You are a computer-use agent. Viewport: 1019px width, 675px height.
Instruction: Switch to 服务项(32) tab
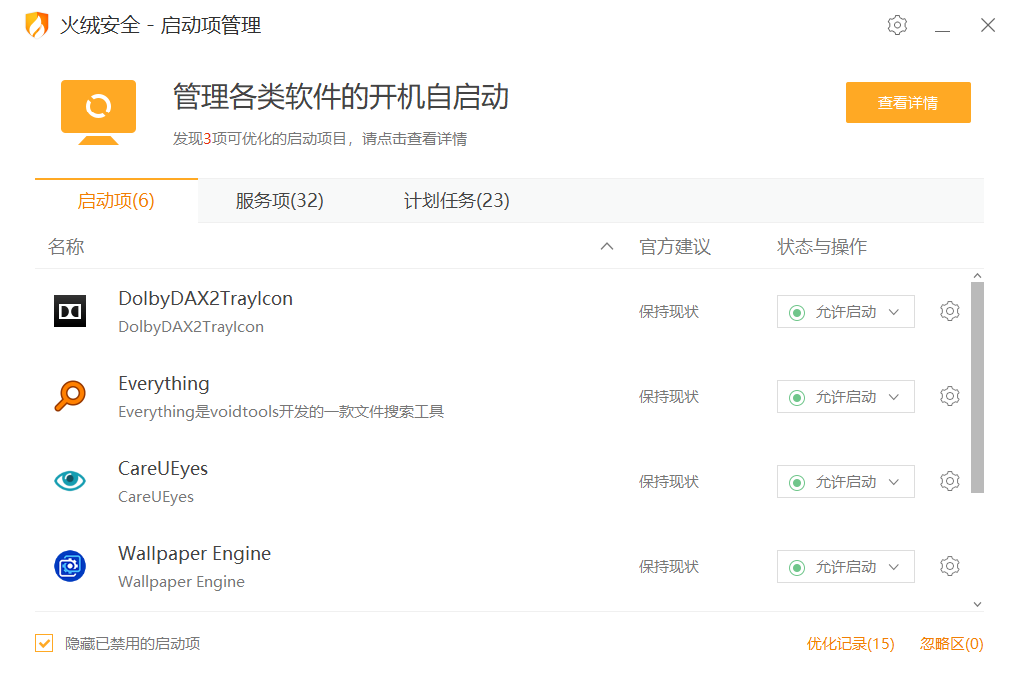click(x=279, y=201)
